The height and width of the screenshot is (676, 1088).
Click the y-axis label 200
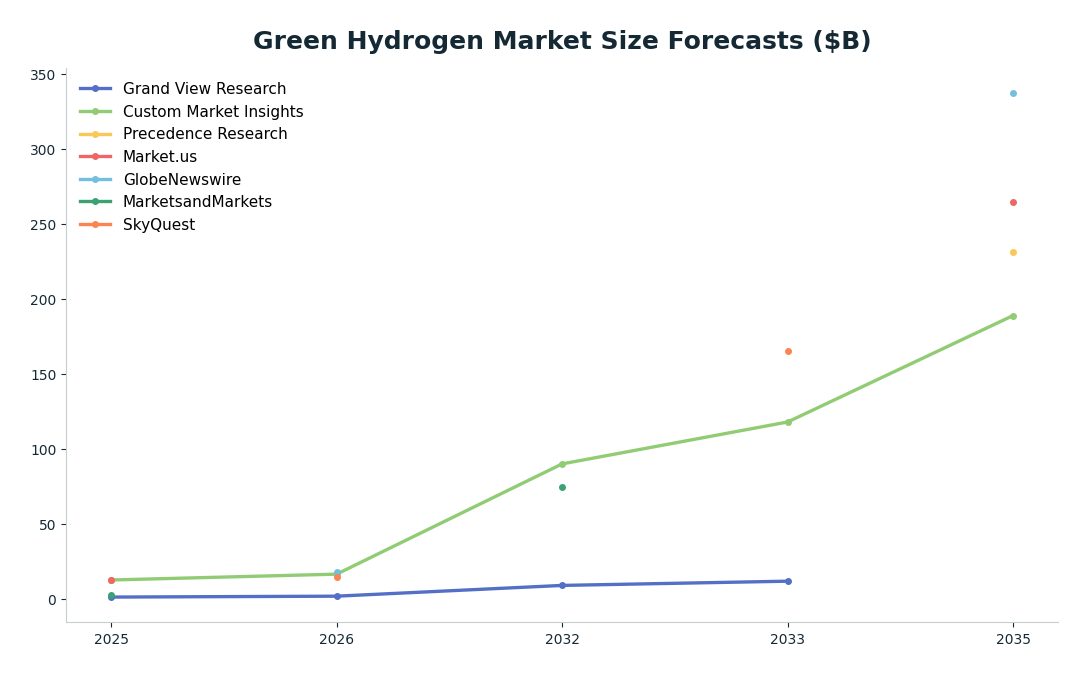coord(43,300)
